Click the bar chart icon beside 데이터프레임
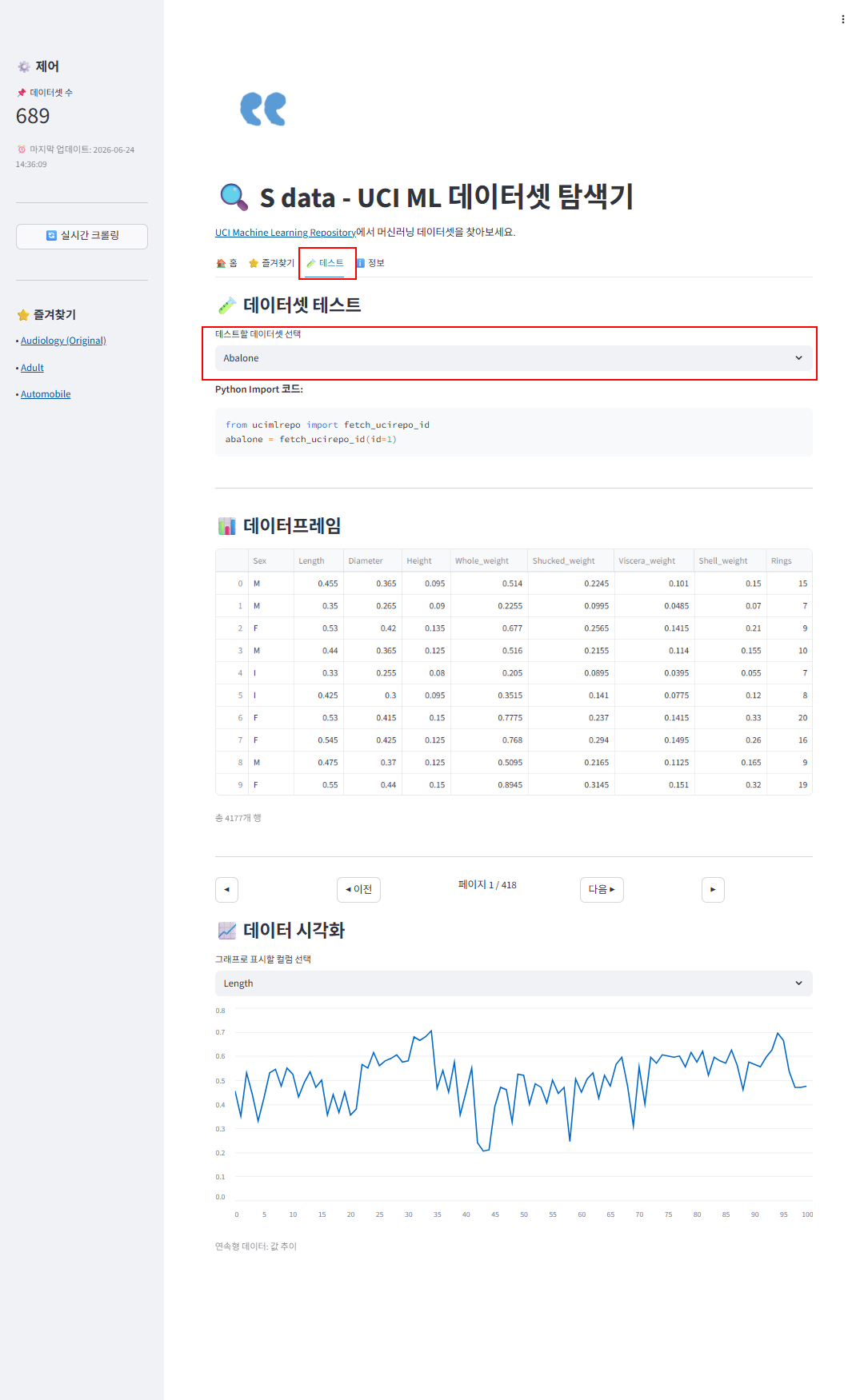This screenshot has width=864, height=1400. [x=227, y=526]
